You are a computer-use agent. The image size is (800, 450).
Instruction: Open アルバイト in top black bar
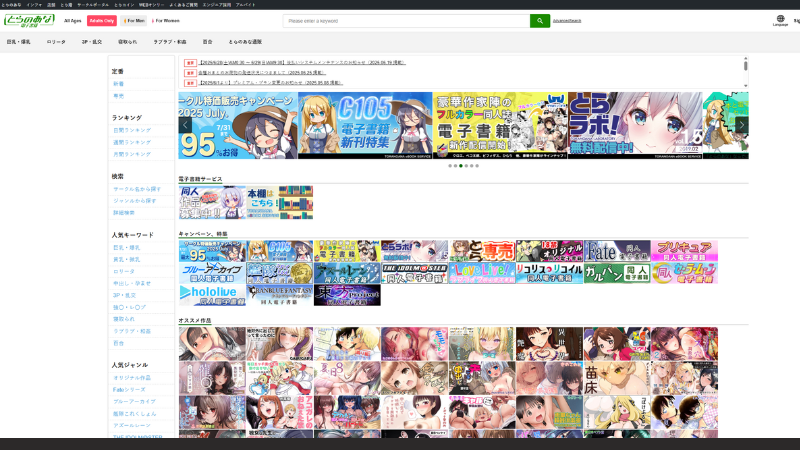click(x=245, y=5)
